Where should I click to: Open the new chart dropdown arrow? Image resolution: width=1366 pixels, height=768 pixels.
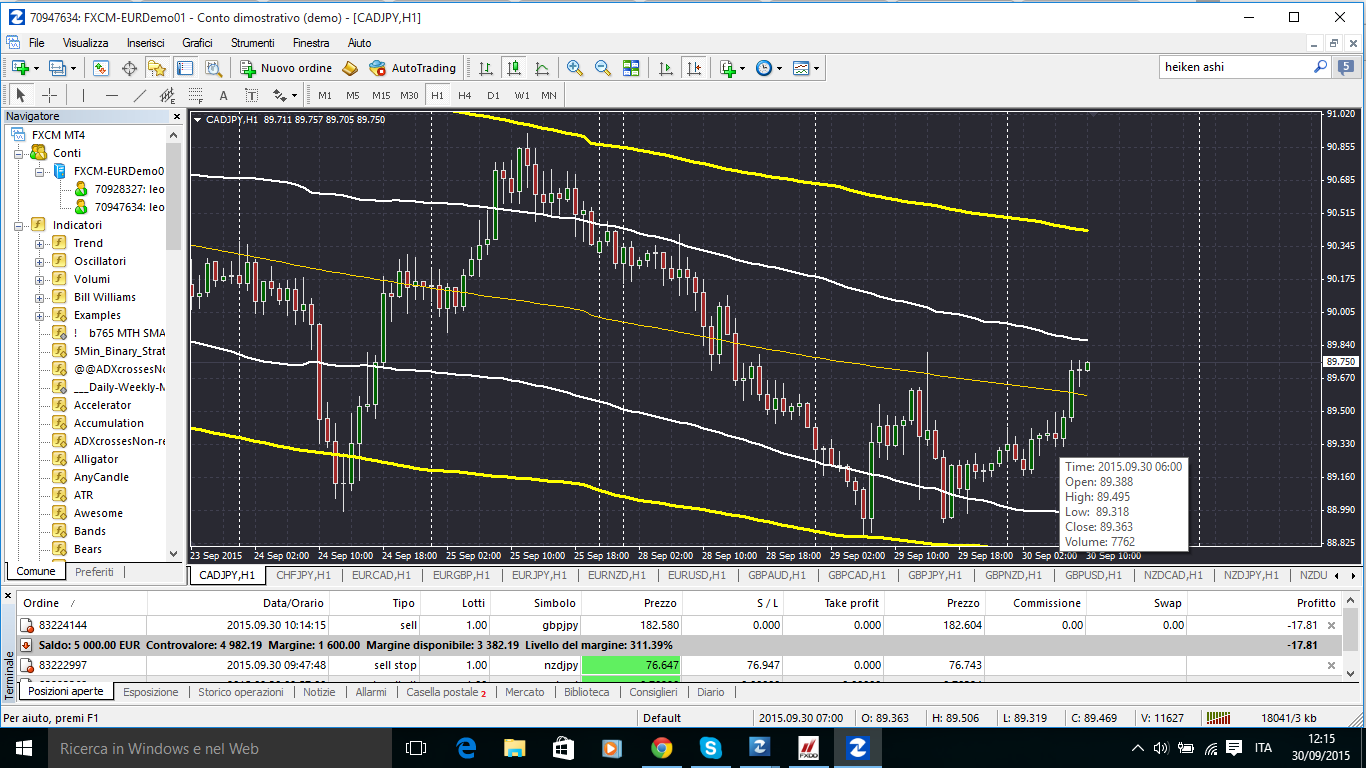click(x=36, y=68)
